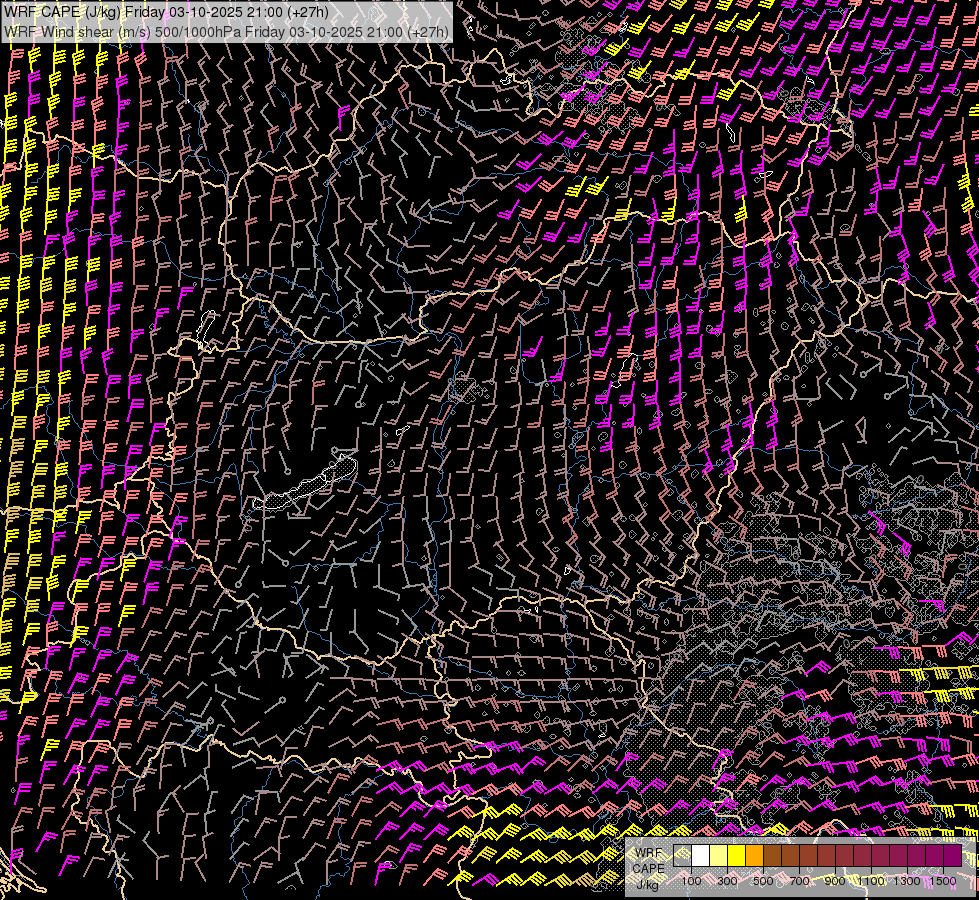Viewport: 979px width, 900px height.
Task: Click the WRF text inside the legend box
Action: pyautogui.click(x=648, y=852)
